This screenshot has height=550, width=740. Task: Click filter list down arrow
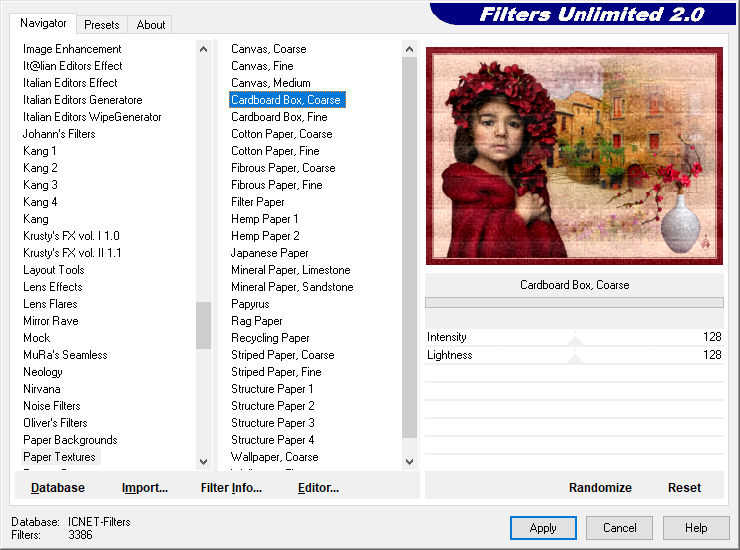click(409, 462)
